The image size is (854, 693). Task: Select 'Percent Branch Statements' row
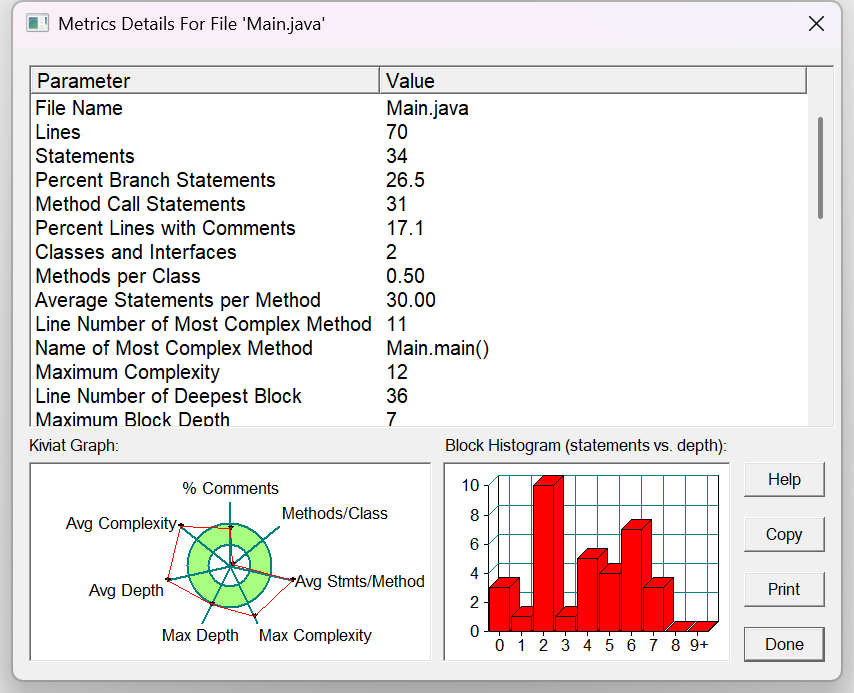pyautogui.click(x=418, y=180)
